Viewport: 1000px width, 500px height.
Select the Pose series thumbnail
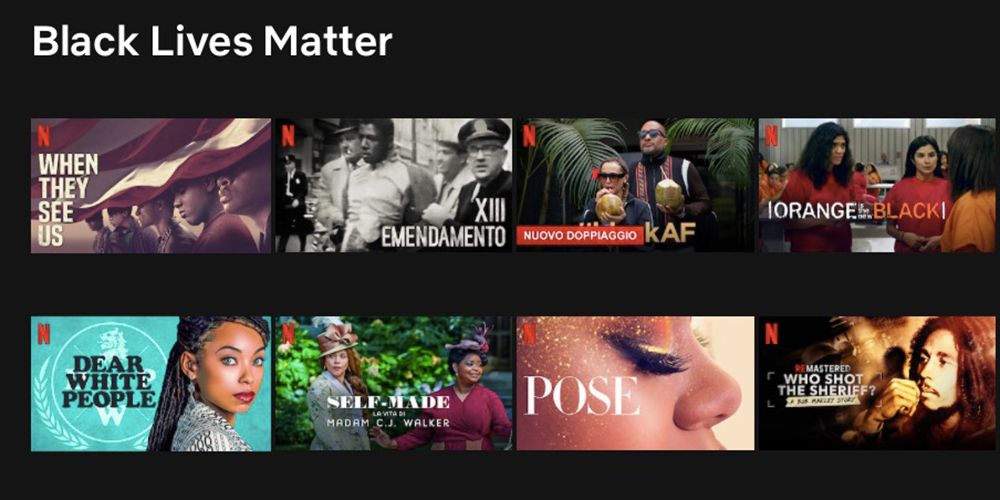coord(635,383)
